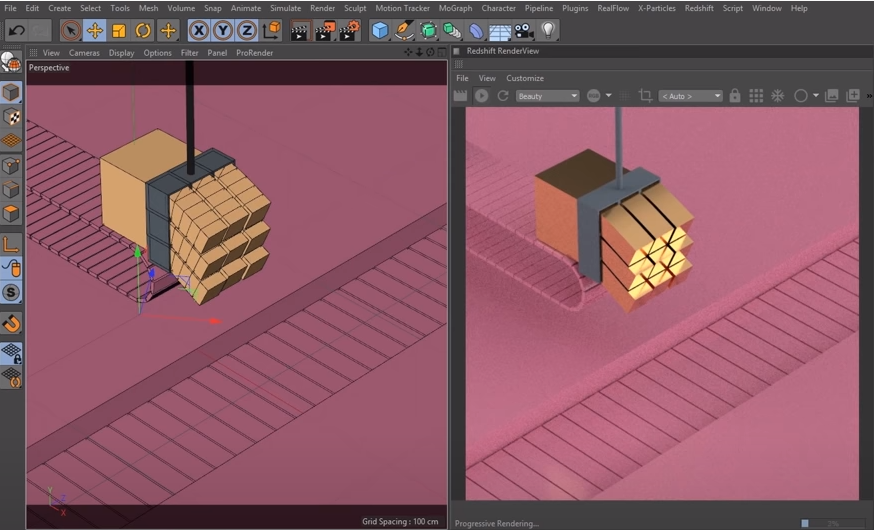Open the Subdivision Surface generator icon

[428, 31]
